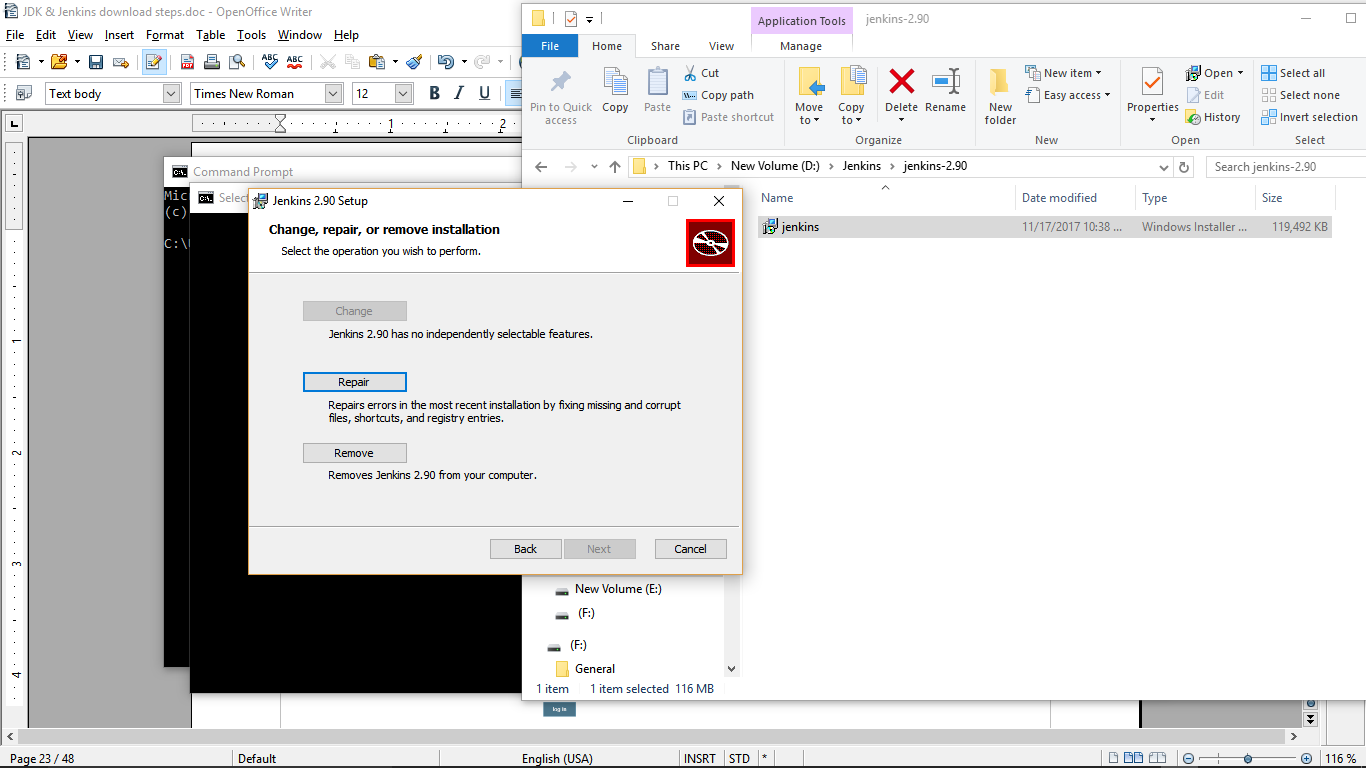
Task: Open the Table menu in Writer
Action: tap(211, 34)
